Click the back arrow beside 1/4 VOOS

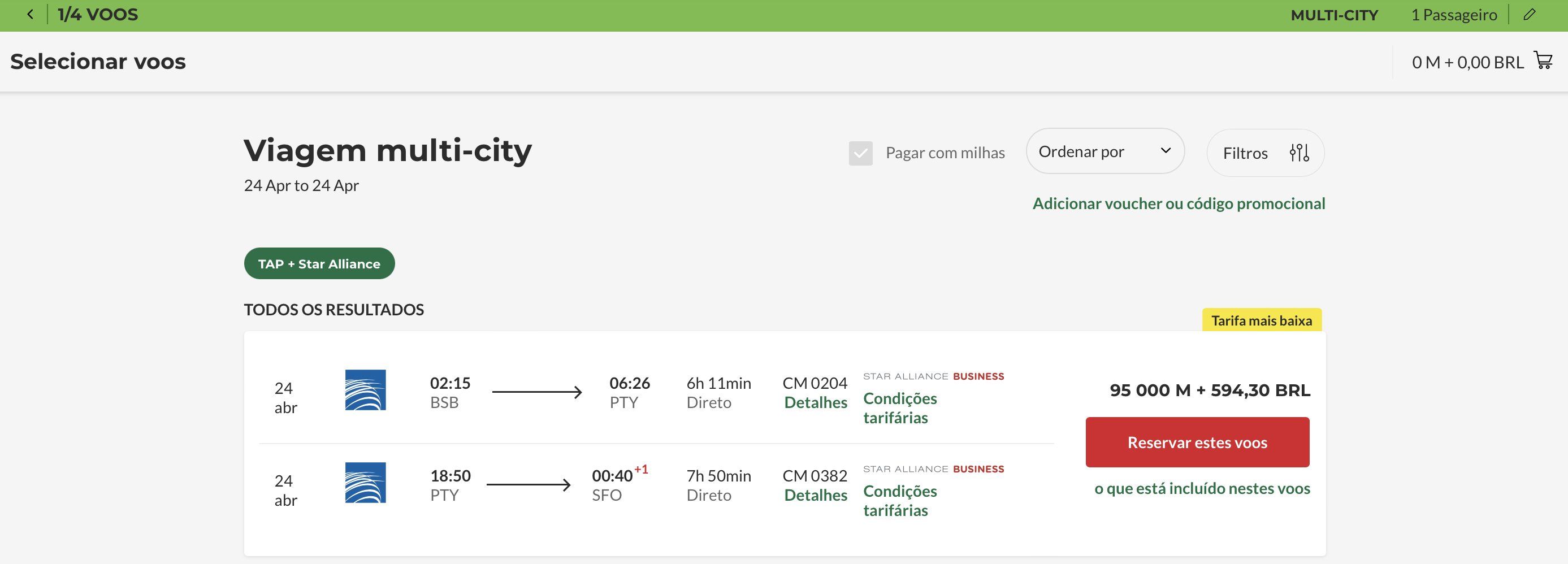click(31, 15)
